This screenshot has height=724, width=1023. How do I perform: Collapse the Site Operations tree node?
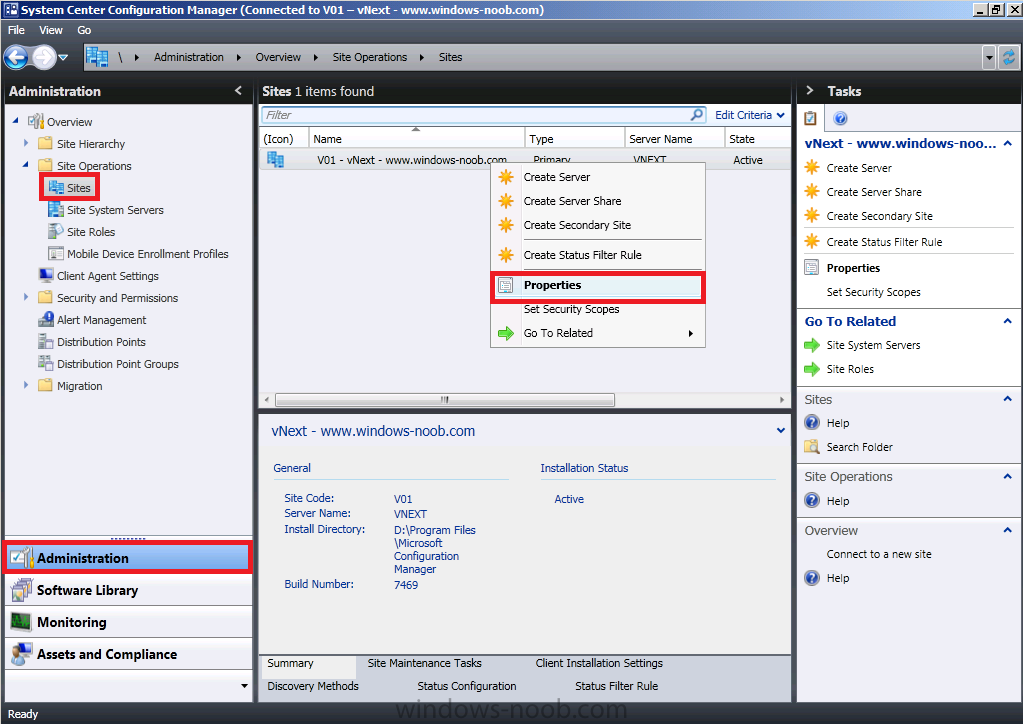[26, 164]
